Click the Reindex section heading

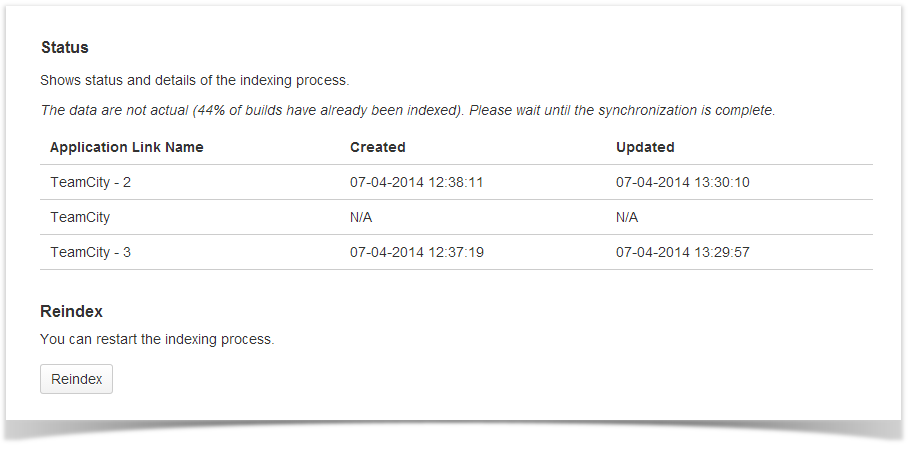click(x=71, y=311)
